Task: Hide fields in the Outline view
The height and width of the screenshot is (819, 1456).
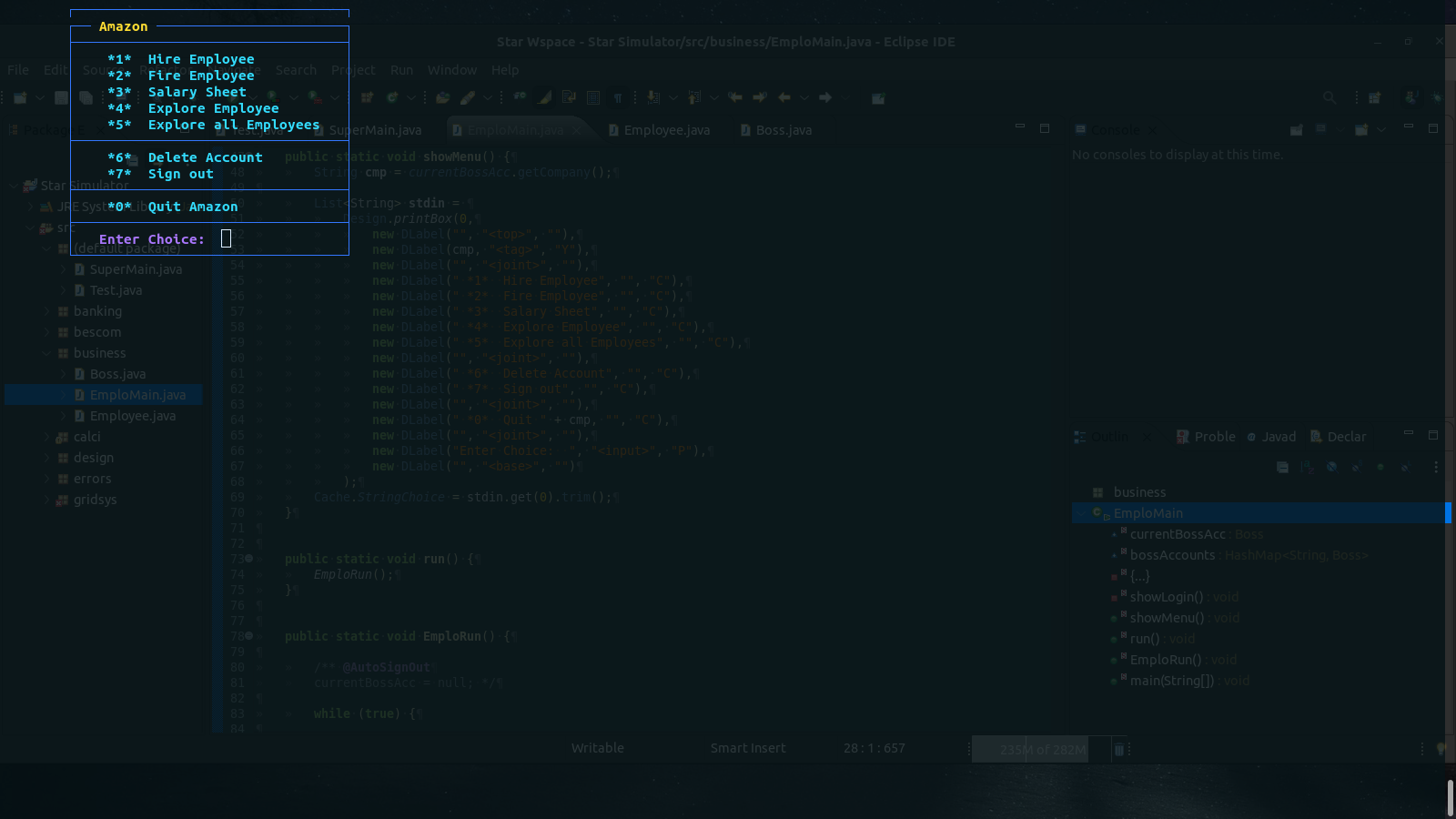Action: point(1331,467)
